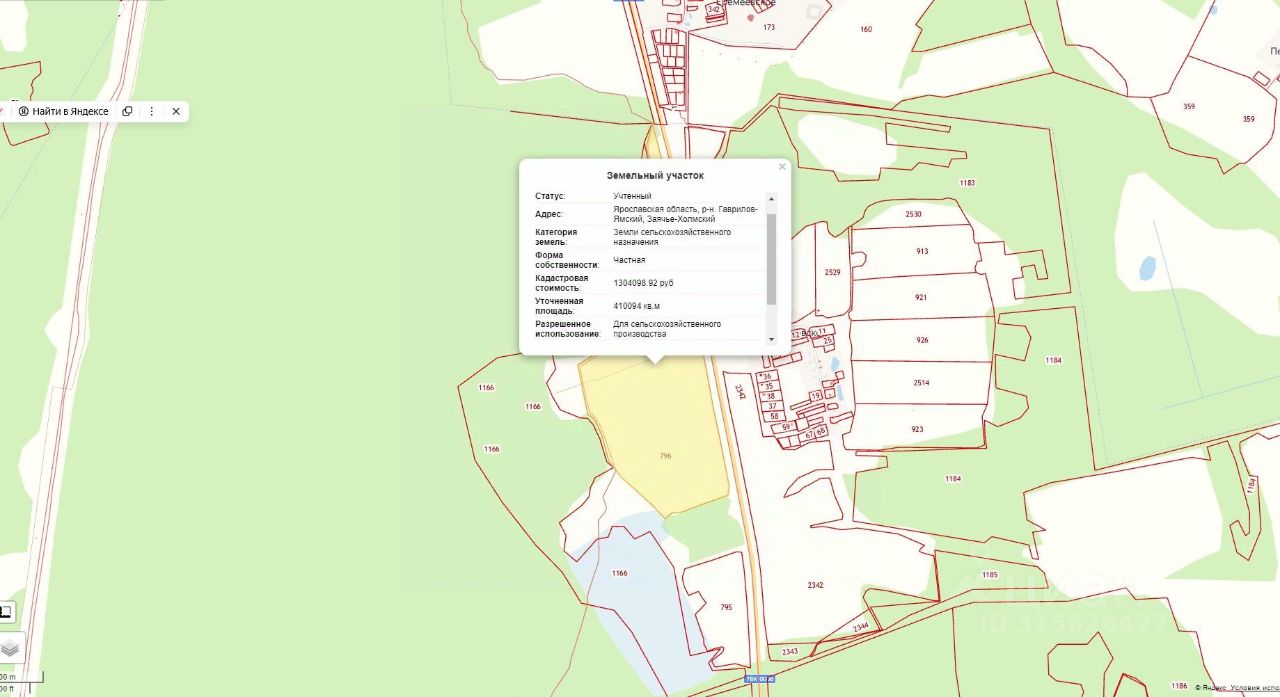
Task: Click the popup vertical scrollbar thumb
Action: (x=771, y=258)
